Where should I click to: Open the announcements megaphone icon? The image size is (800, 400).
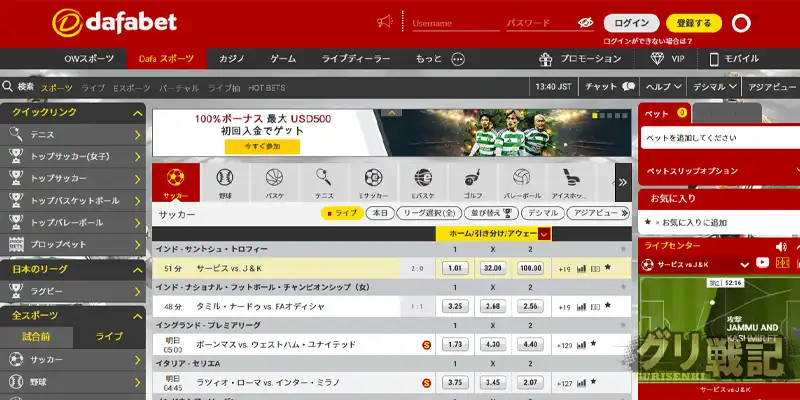(x=384, y=21)
